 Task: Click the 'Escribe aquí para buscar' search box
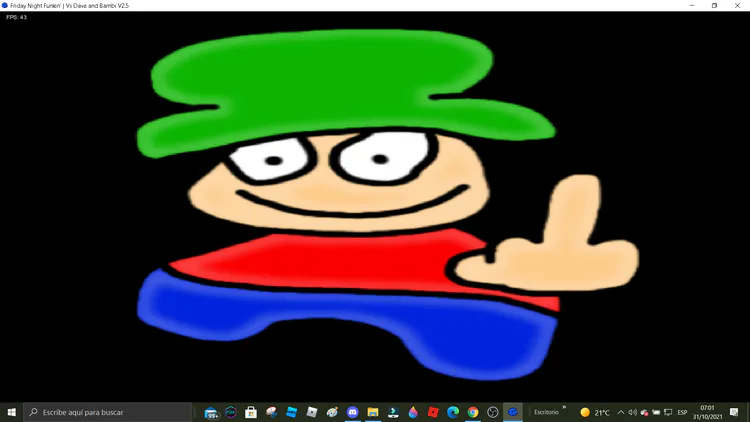point(108,412)
